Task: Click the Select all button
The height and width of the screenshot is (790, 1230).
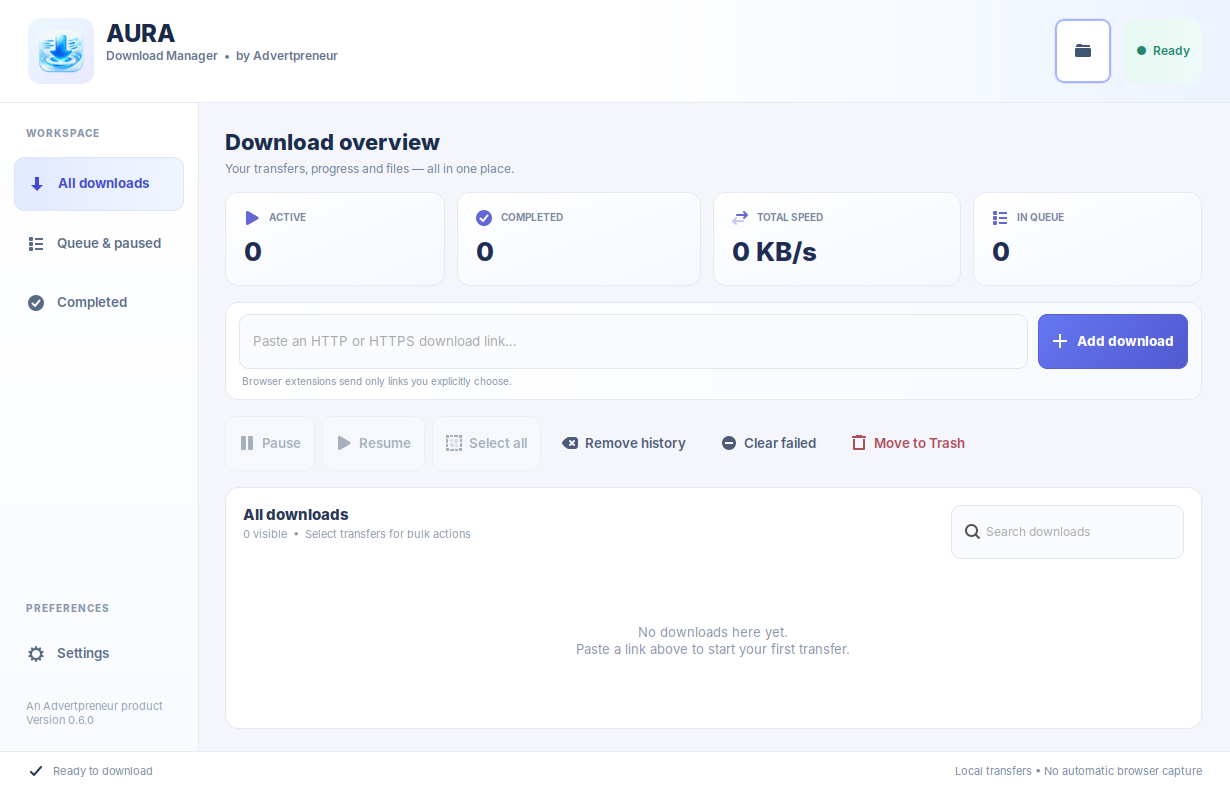Action: point(486,443)
